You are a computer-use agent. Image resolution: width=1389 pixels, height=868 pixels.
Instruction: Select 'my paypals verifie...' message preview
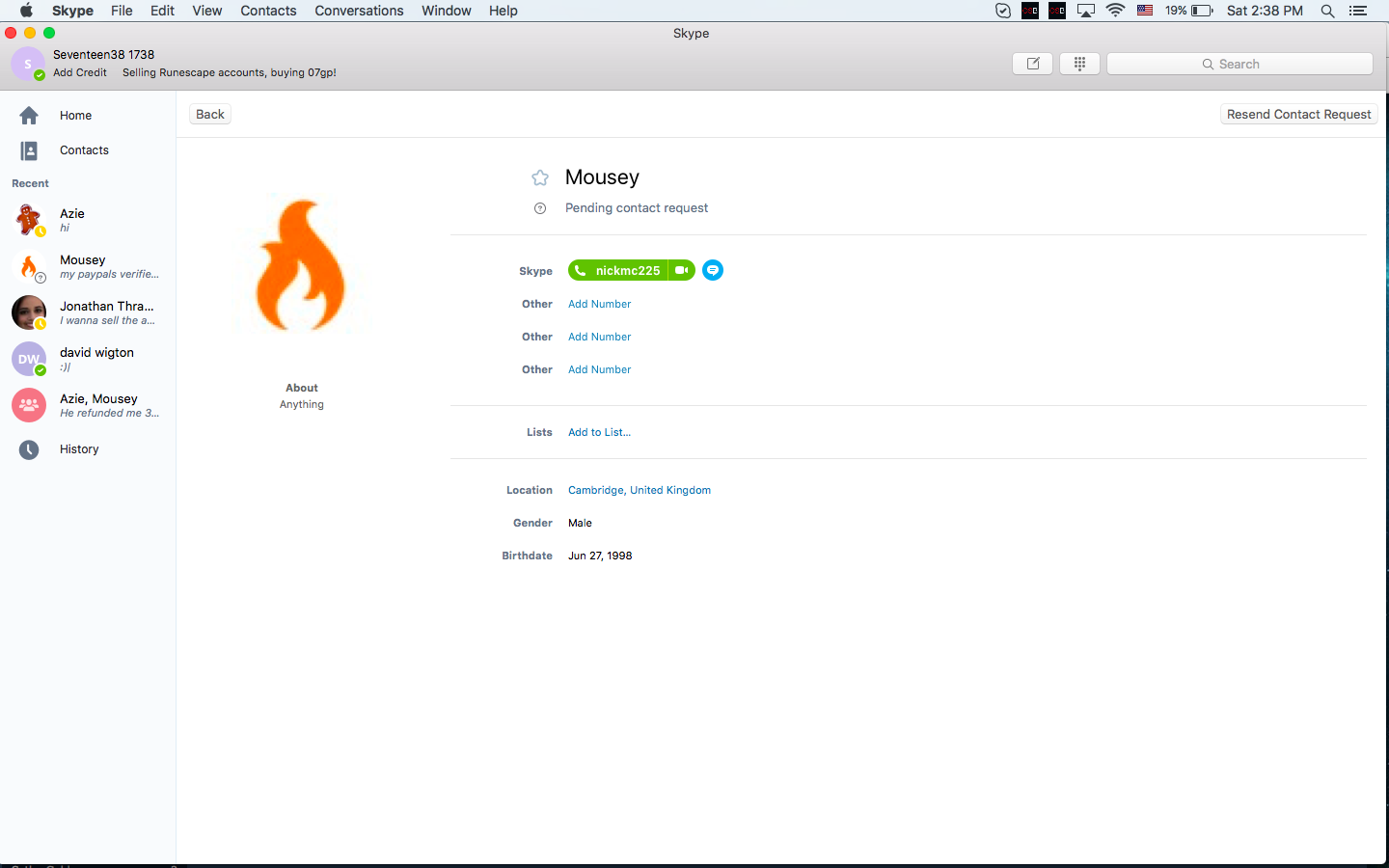[109, 274]
